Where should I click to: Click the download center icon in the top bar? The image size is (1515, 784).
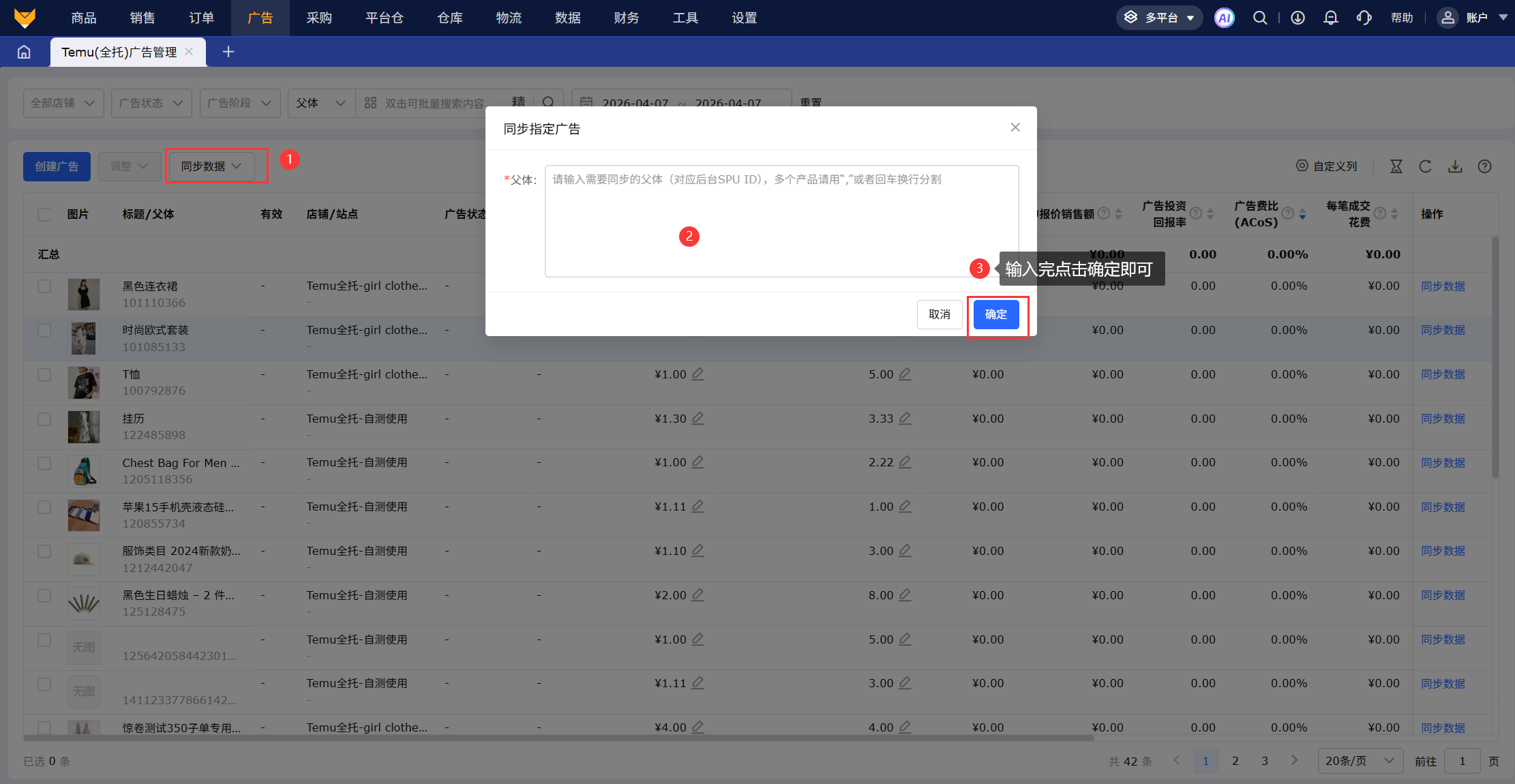pos(1297,18)
